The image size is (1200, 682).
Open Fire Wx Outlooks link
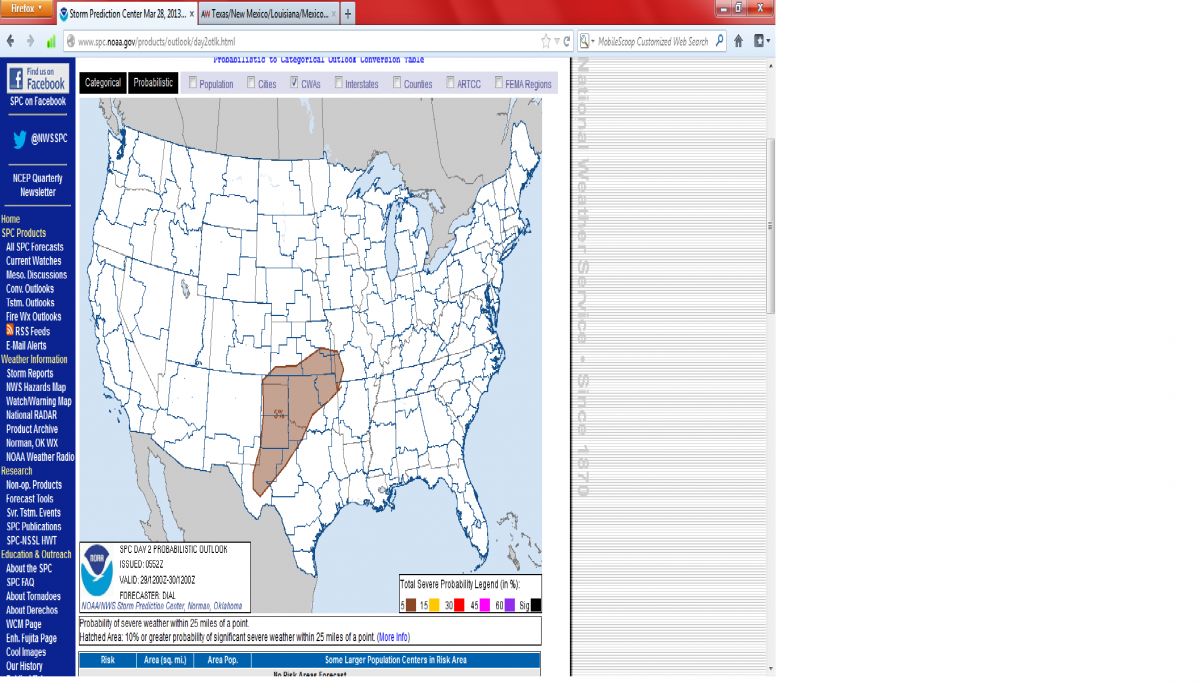click(33, 317)
